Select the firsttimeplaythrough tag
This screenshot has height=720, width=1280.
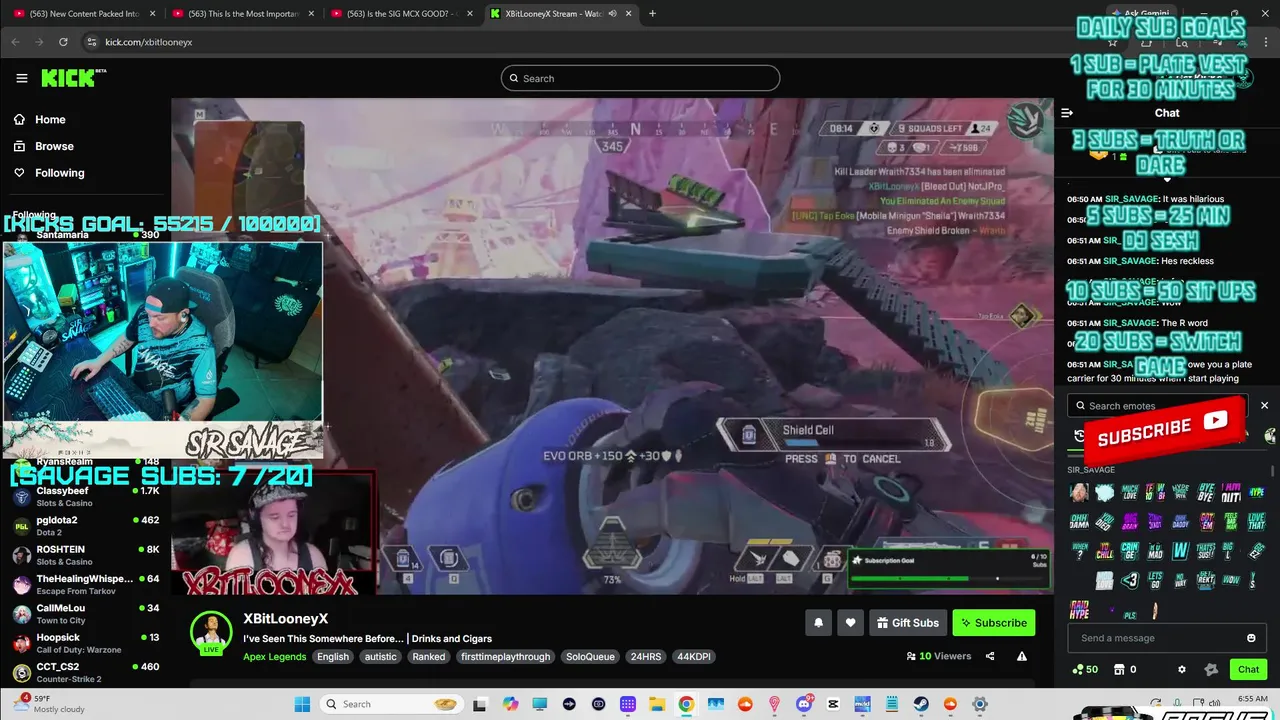(x=505, y=657)
